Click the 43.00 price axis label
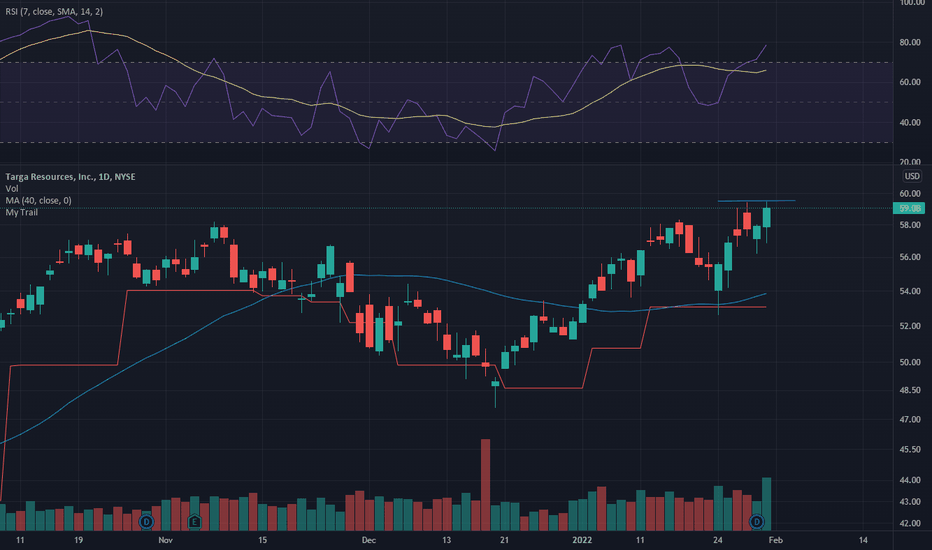This screenshot has width=932, height=550. coord(909,502)
